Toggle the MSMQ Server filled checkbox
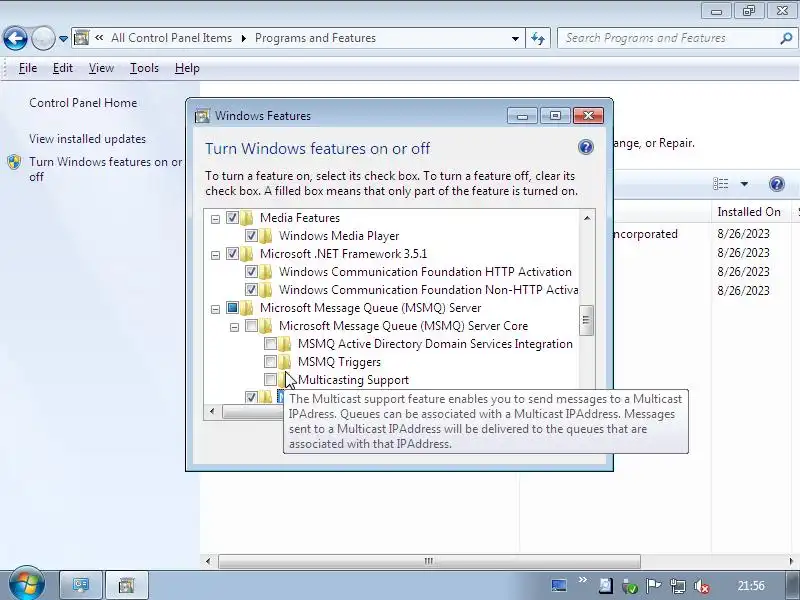This screenshot has height=600, width=800. pyautogui.click(x=232, y=308)
